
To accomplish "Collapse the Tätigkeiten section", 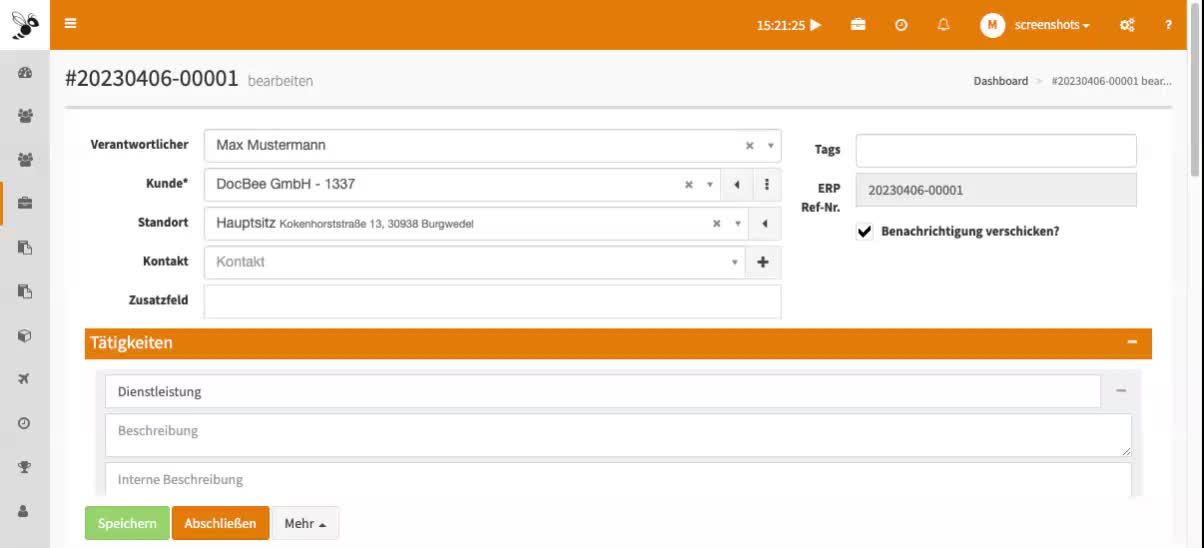I will [x=1132, y=343].
